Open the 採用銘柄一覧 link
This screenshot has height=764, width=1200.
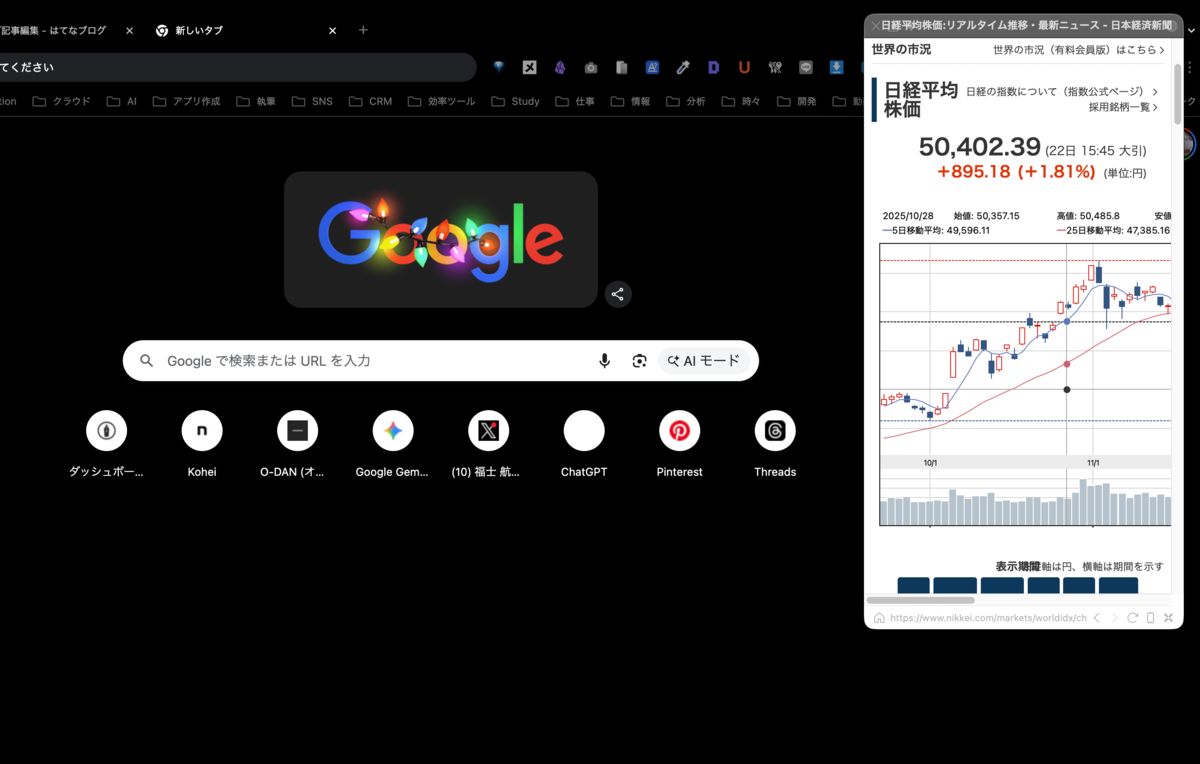pyautogui.click(x=1122, y=107)
